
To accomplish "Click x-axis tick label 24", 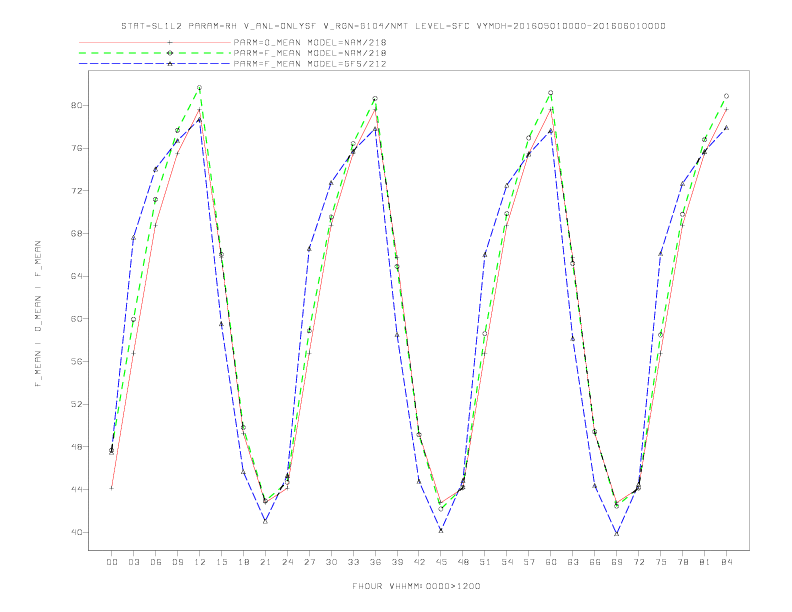I will coord(287,562).
